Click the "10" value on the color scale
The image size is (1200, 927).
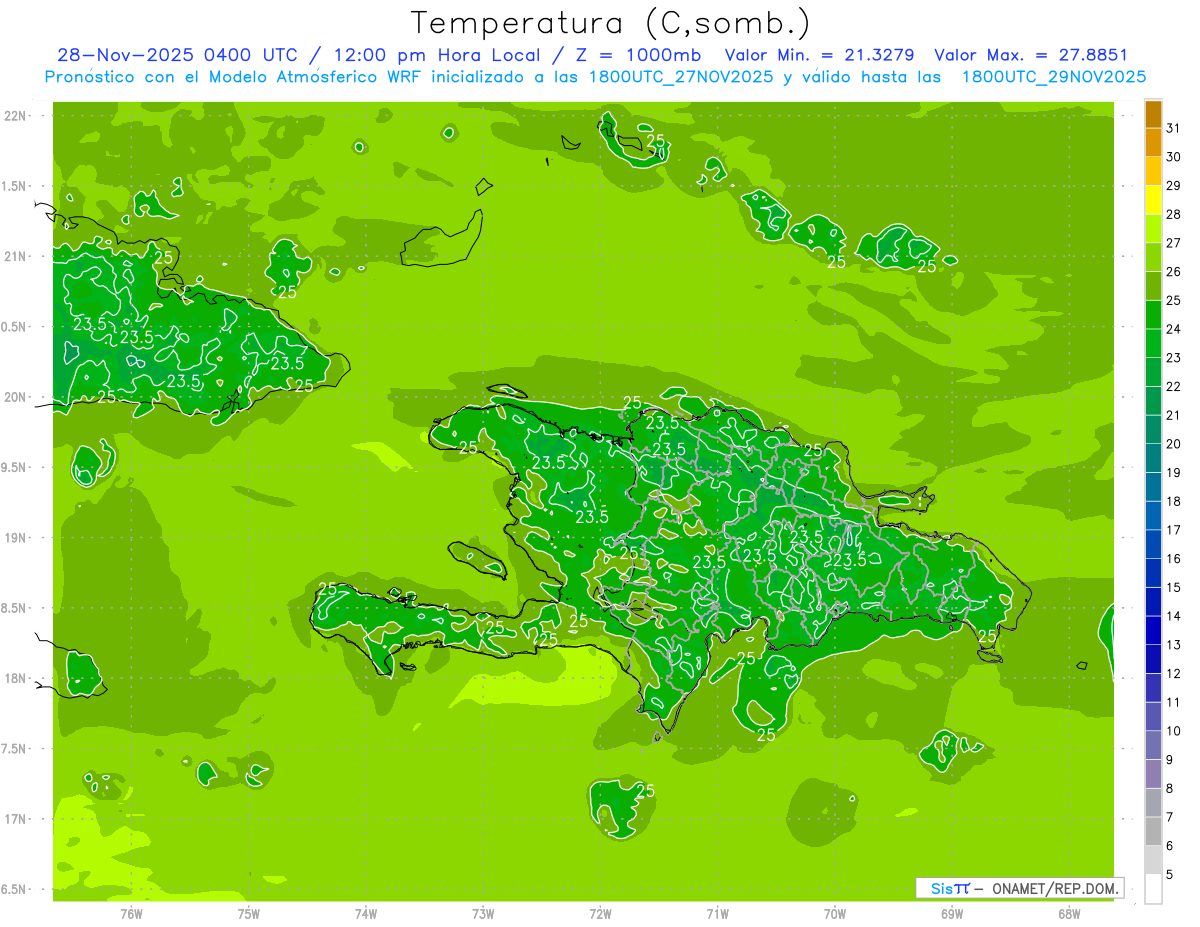pyautogui.click(x=1174, y=731)
